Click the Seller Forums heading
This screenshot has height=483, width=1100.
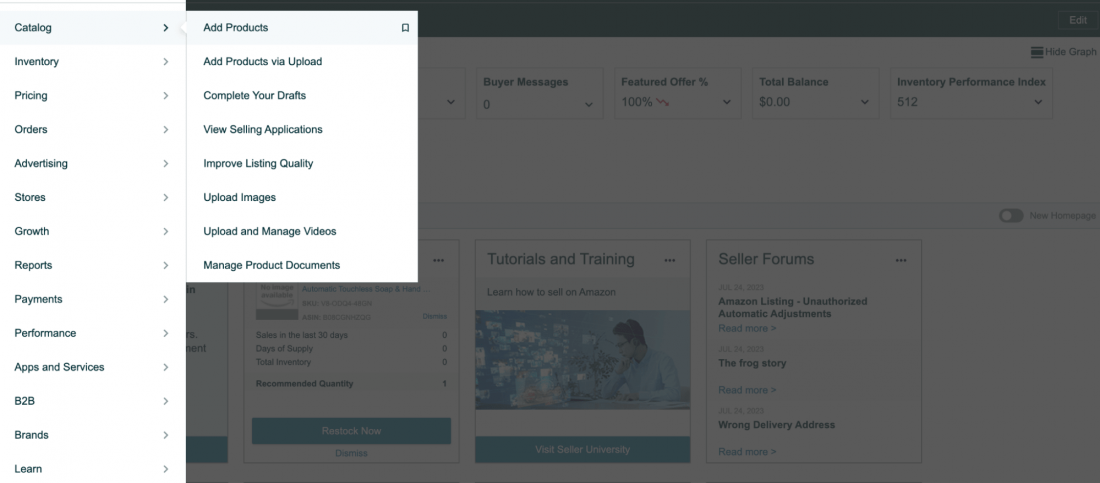click(x=766, y=260)
